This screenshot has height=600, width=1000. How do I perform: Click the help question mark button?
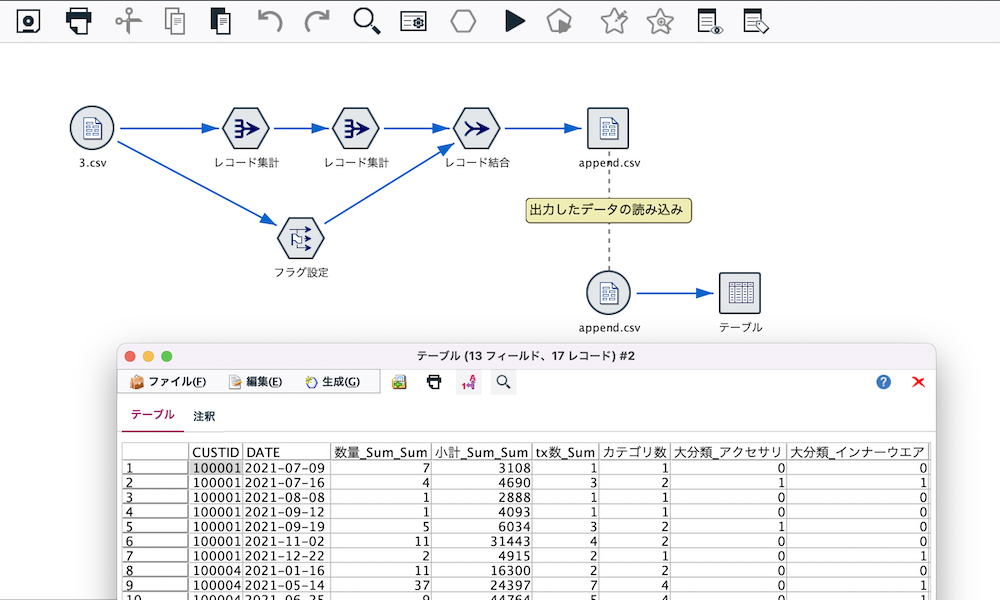882,381
